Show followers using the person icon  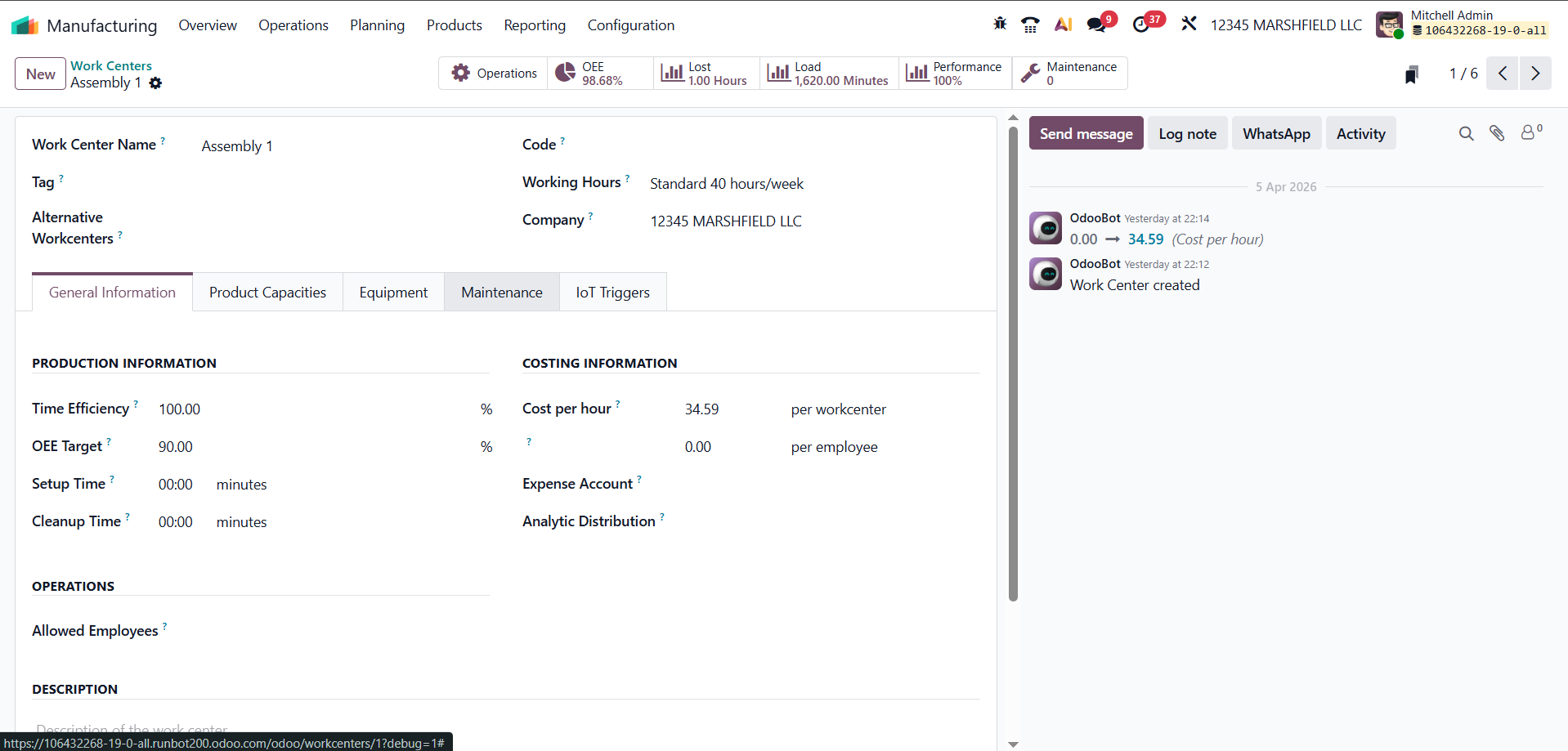pos(1528,133)
